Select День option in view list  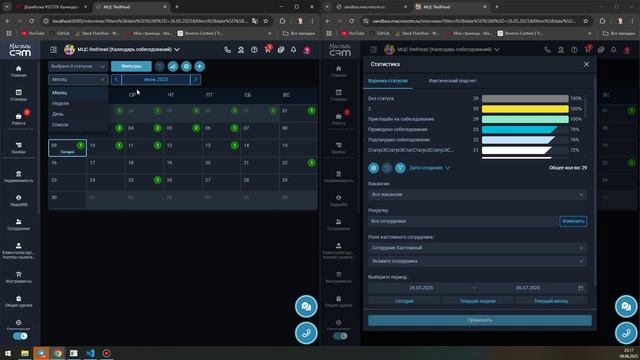coord(78,114)
